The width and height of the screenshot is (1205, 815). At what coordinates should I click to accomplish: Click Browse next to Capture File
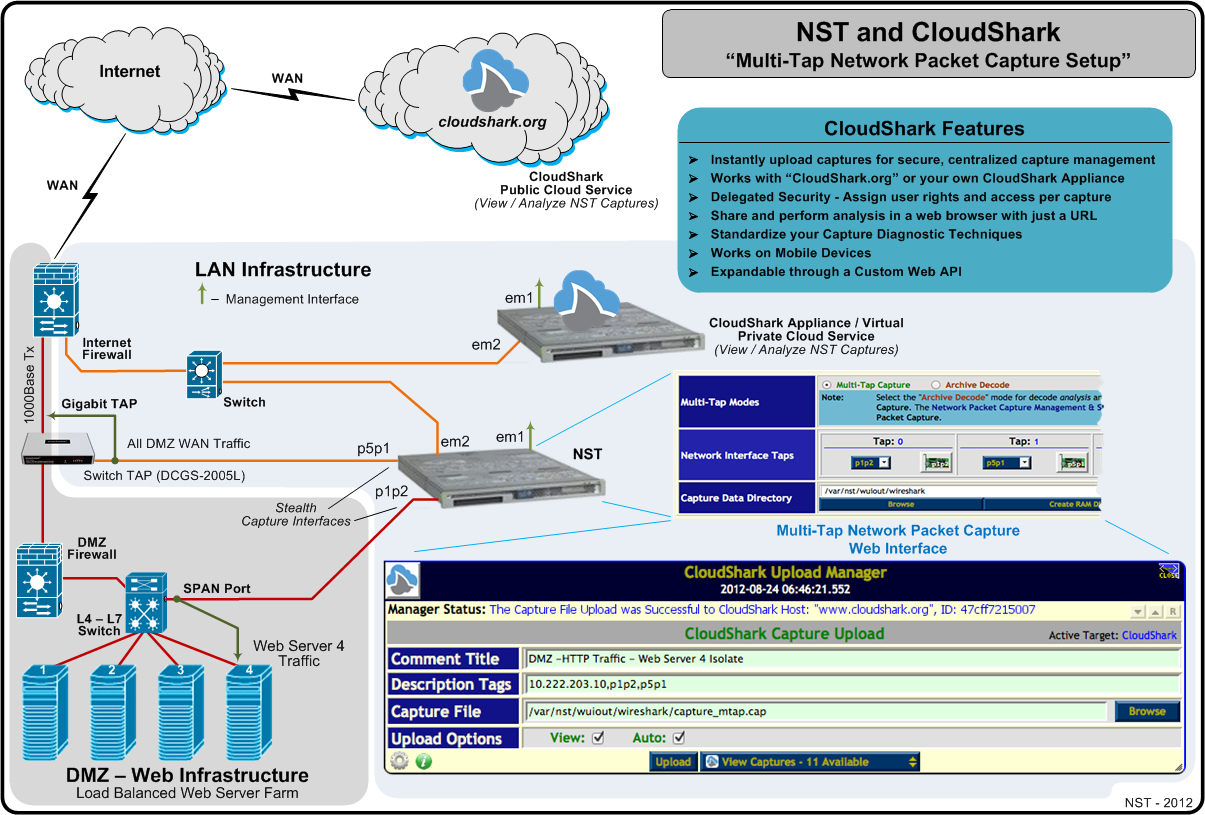pyautogui.click(x=1147, y=711)
